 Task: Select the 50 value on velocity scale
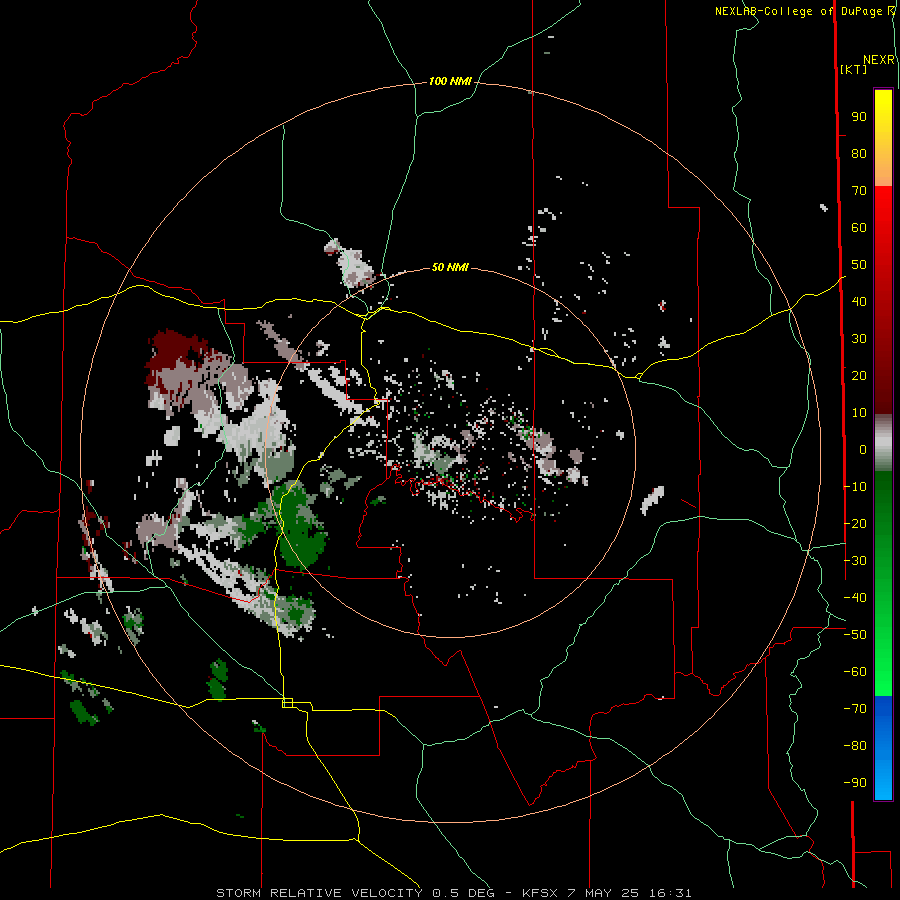(x=859, y=265)
